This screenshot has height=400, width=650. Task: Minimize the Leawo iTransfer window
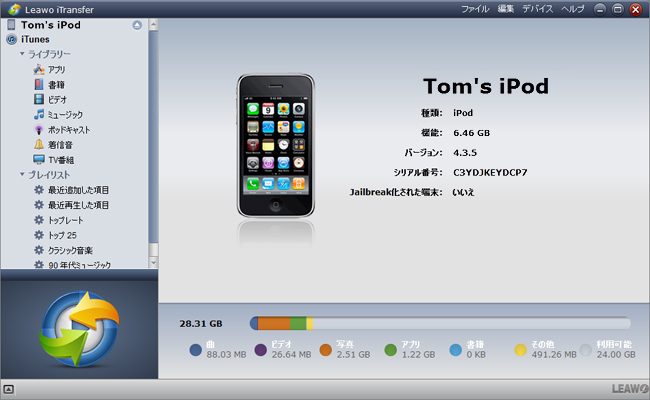599,9
